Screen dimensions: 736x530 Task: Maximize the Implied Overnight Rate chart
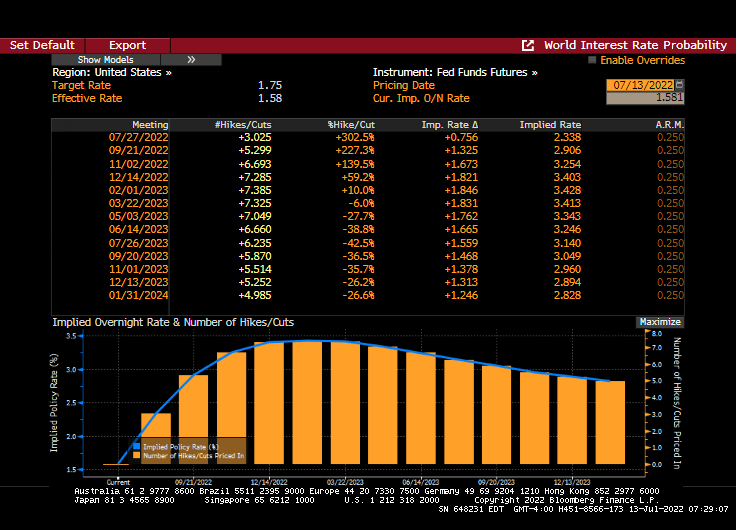[x=659, y=322]
